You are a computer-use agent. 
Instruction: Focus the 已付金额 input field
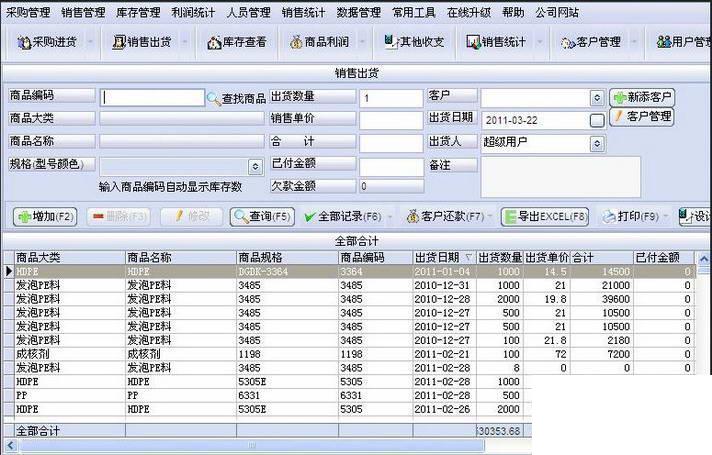click(x=391, y=167)
